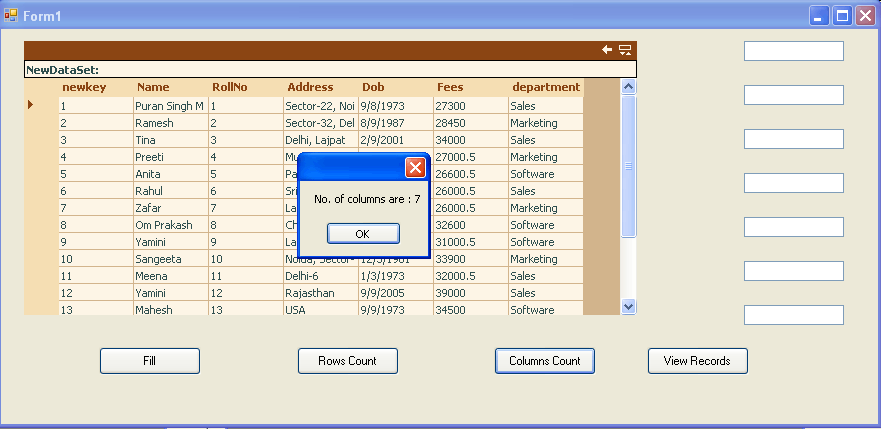Select the department cell in Preeti's row
881x429 pixels.
coord(546,157)
